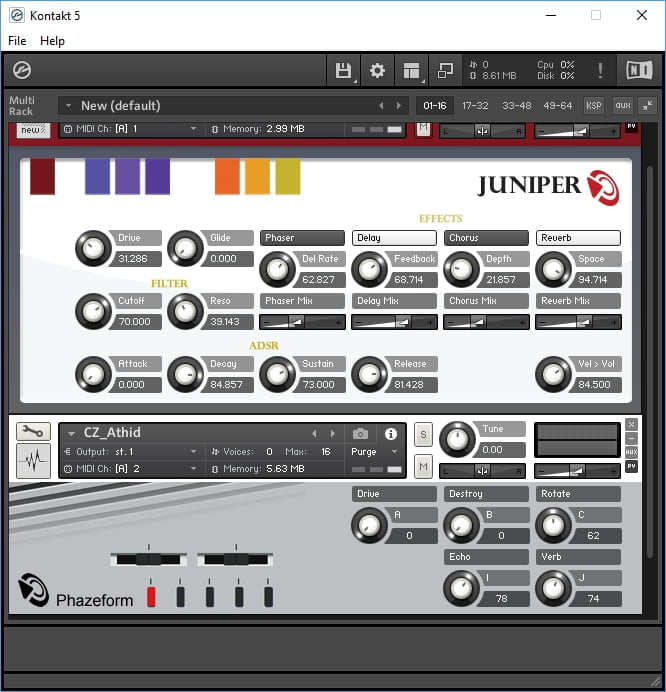Screen dimensions: 666x692
Task: Toggle Chorus effect on
Action: 486,238
